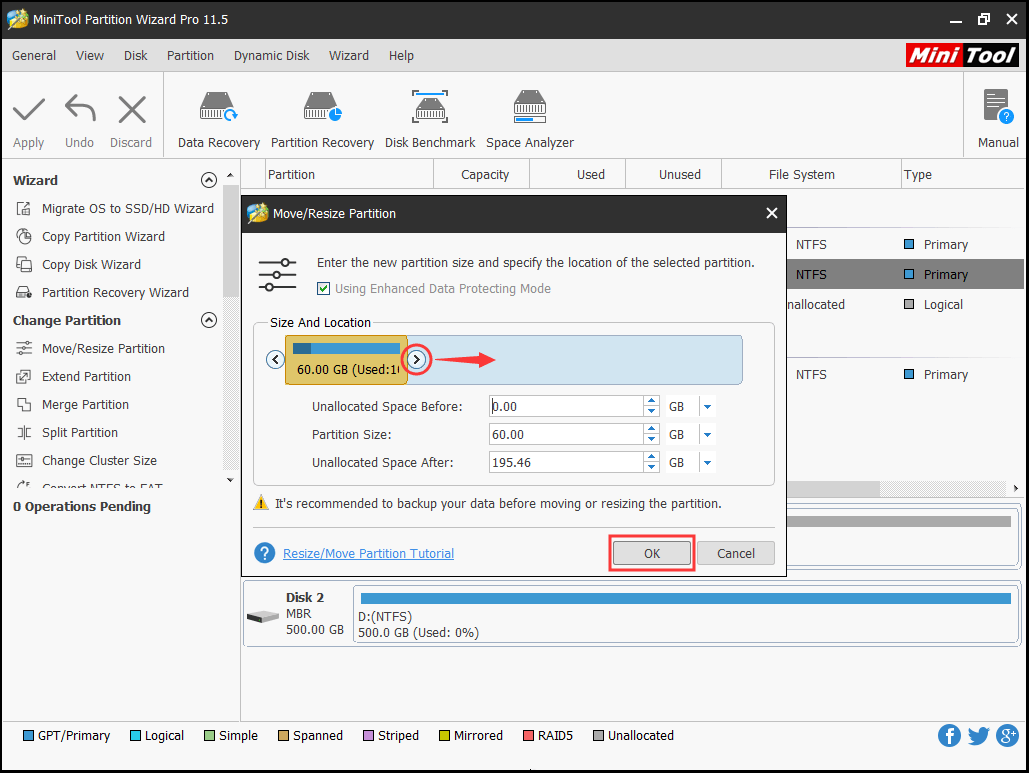Click the Type column header
Viewport: 1029px width, 773px height.
coord(962,175)
